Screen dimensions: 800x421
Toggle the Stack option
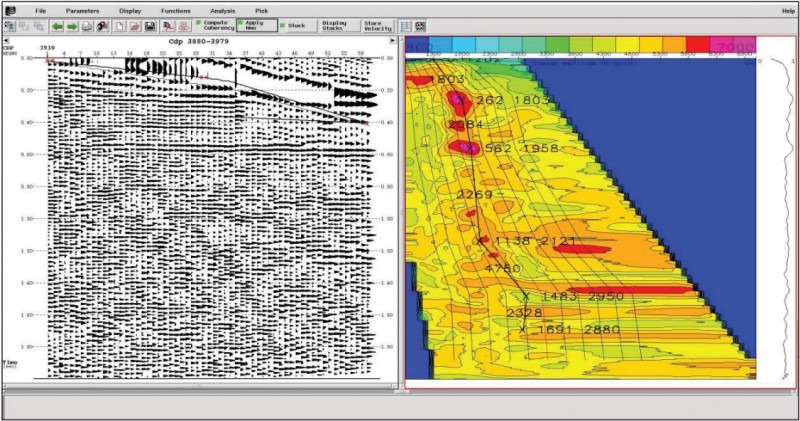tap(295, 24)
